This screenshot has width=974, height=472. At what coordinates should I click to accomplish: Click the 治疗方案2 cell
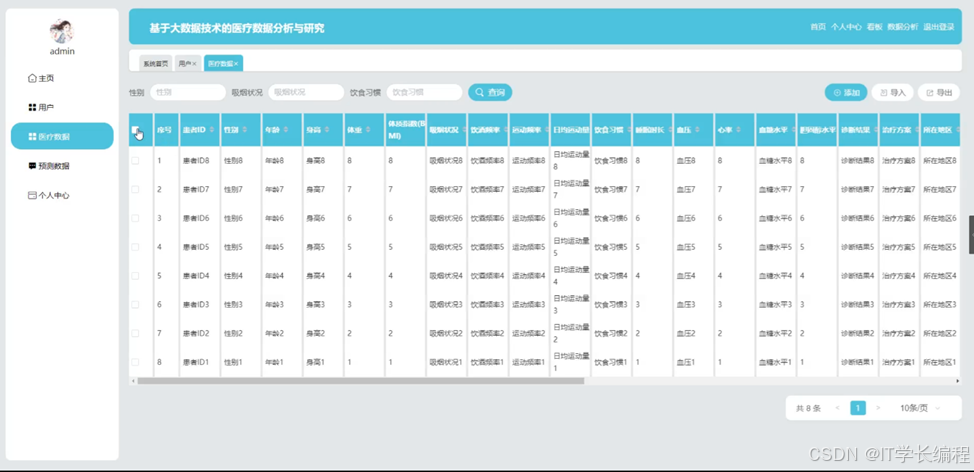(x=898, y=334)
